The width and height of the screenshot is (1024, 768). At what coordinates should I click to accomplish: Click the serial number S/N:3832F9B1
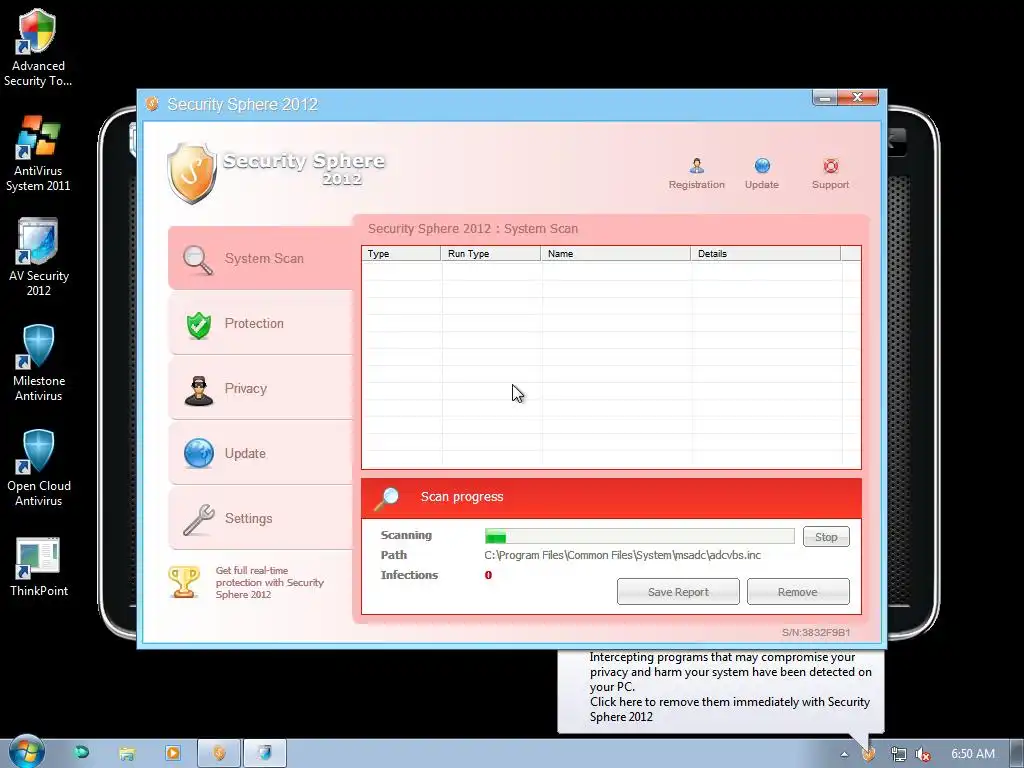[x=816, y=632]
